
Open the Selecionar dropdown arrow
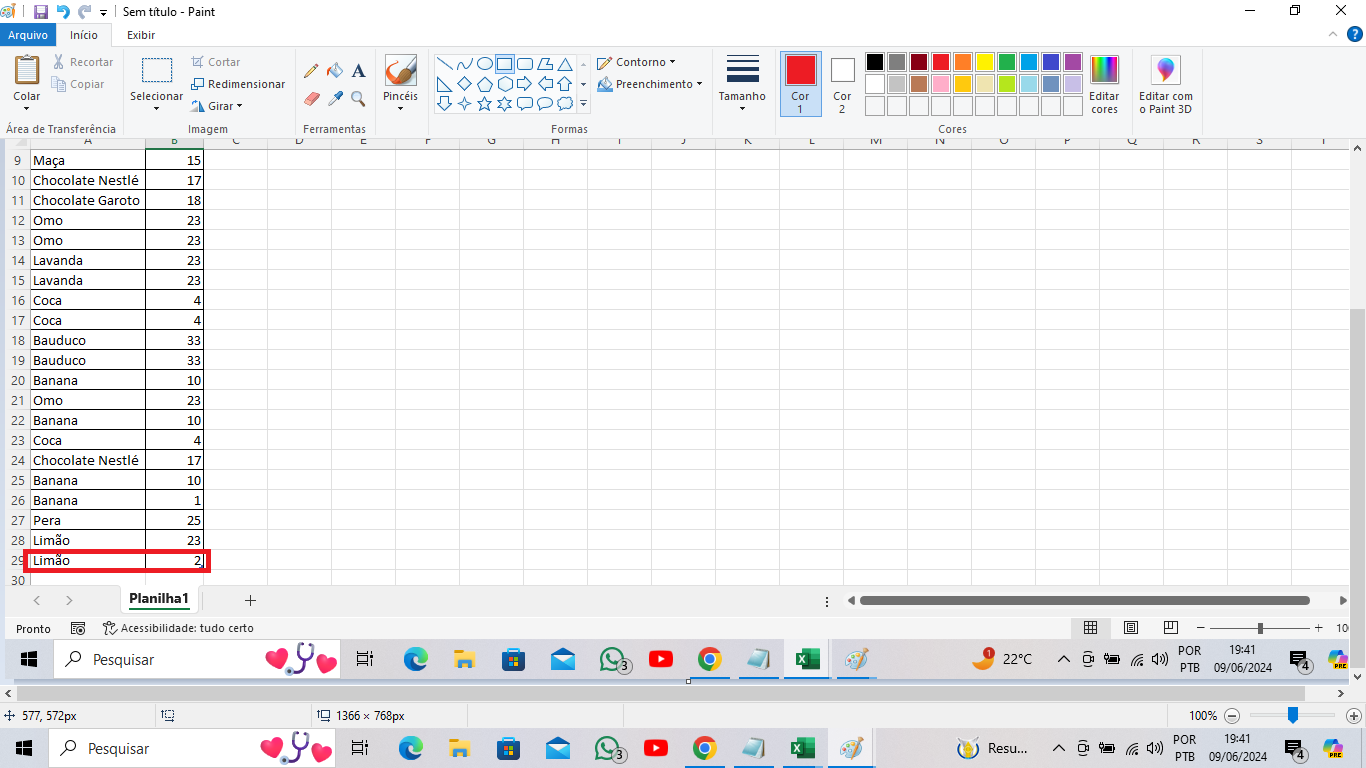pyautogui.click(x=157, y=108)
